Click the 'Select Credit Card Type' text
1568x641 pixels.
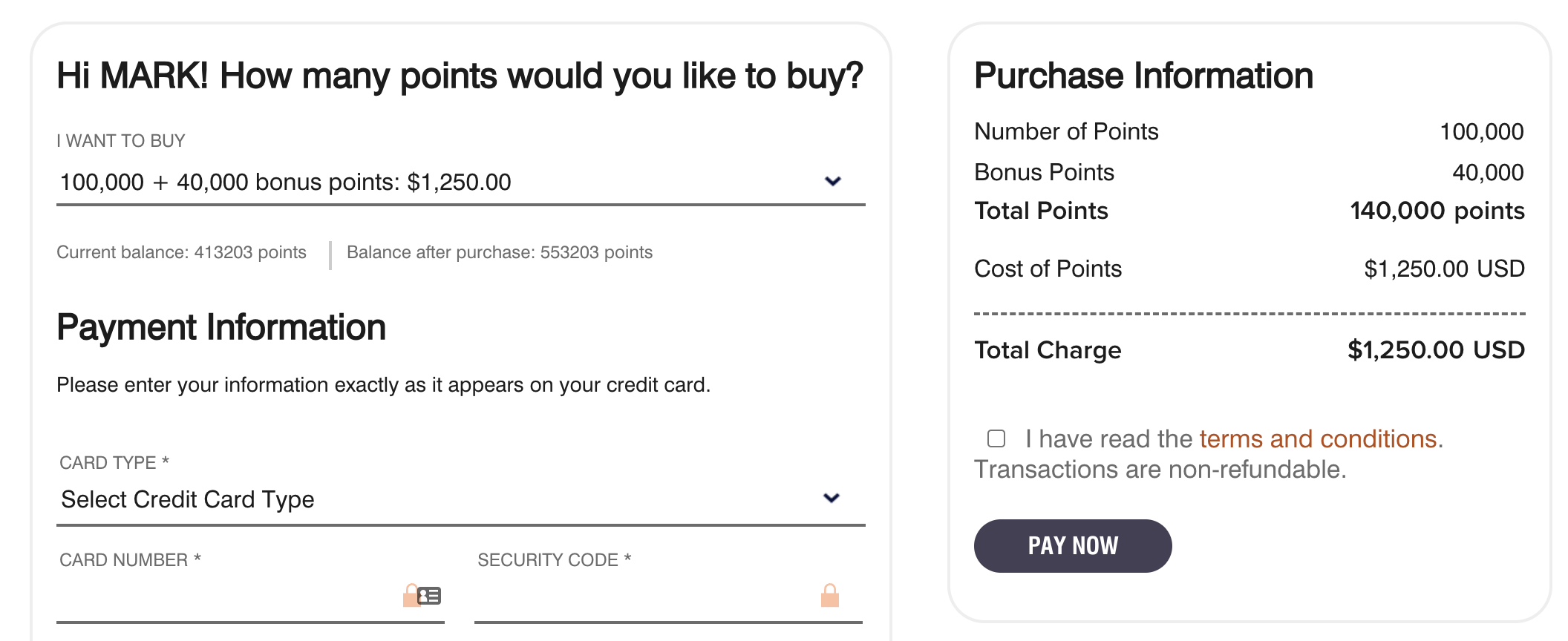tap(188, 499)
